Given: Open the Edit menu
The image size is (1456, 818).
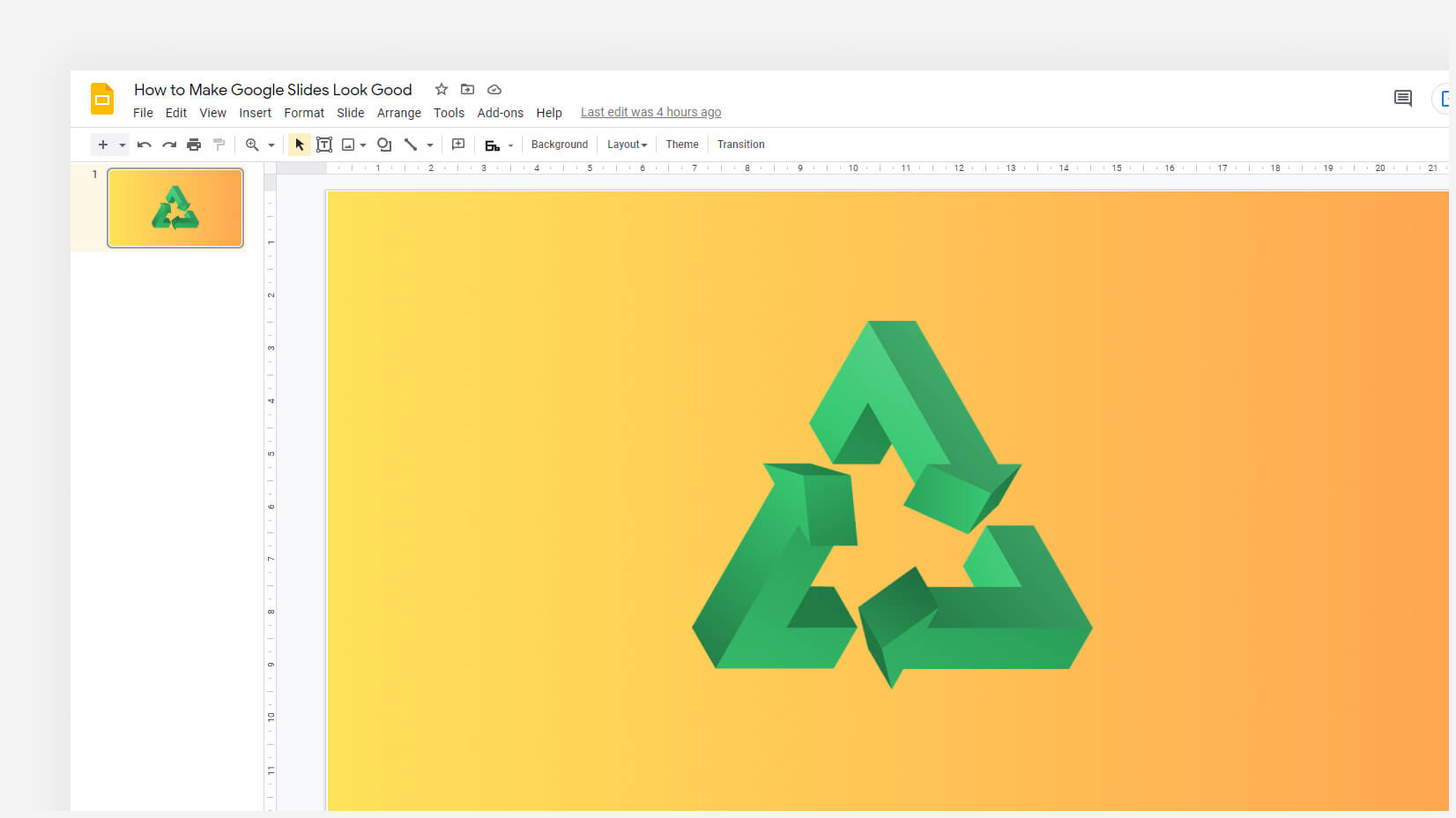Looking at the screenshot, I should [176, 113].
